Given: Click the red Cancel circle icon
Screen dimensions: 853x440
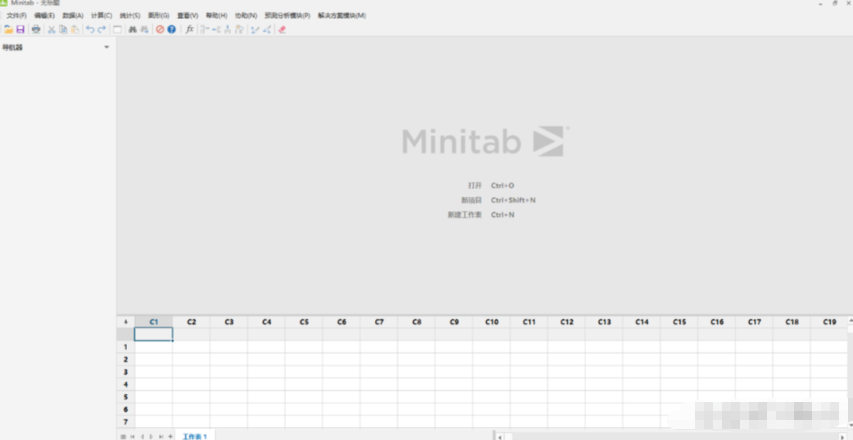Looking at the screenshot, I should coord(160,29).
